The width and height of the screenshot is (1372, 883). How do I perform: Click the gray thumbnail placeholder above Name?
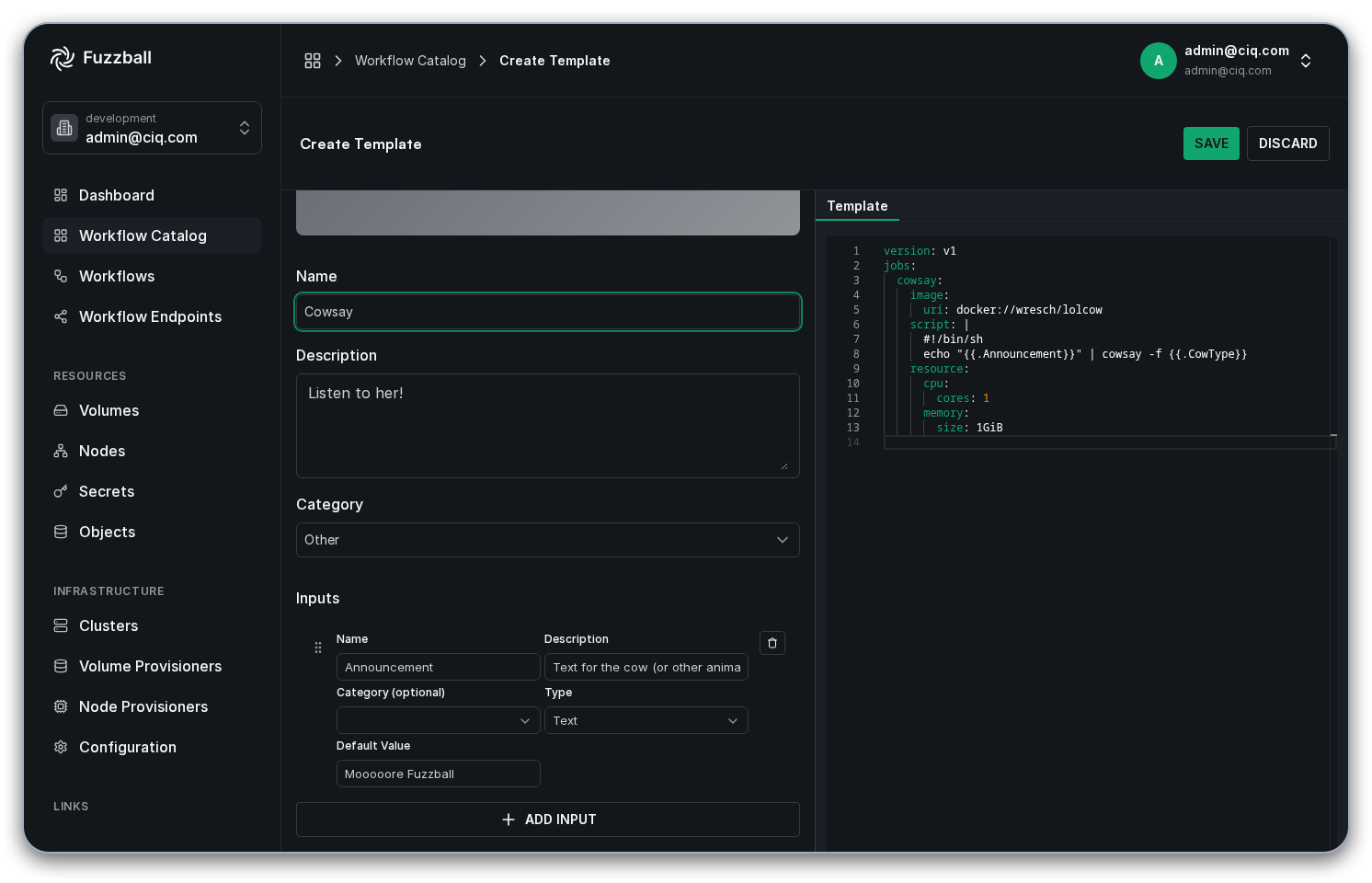coord(548,213)
